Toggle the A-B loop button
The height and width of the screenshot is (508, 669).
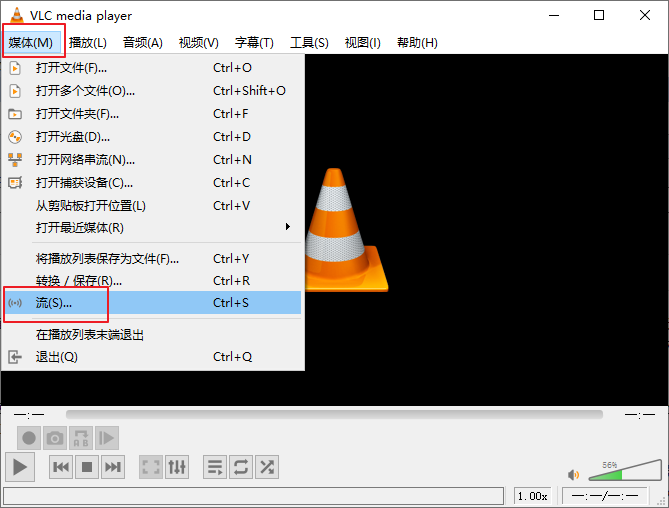(81, 438)
